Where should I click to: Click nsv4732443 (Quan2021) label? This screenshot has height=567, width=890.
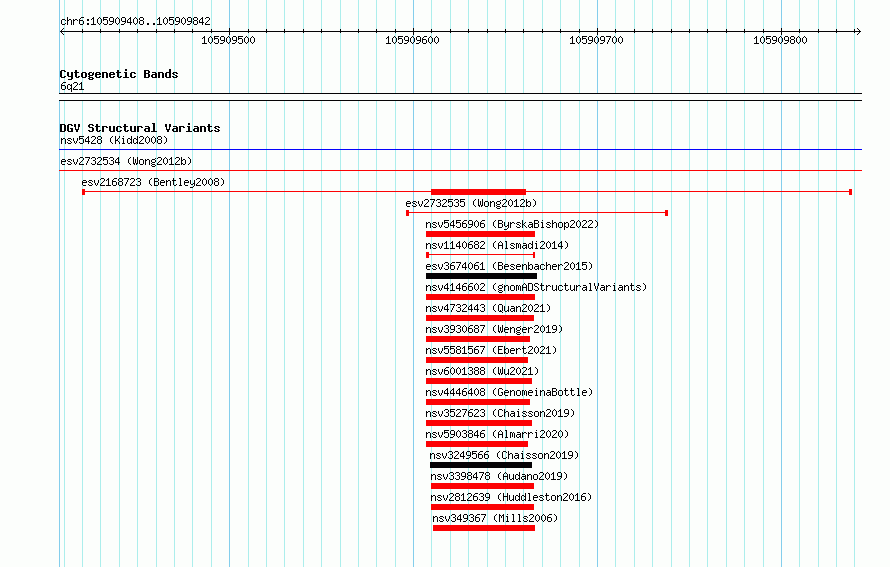(x=488, y=308)
